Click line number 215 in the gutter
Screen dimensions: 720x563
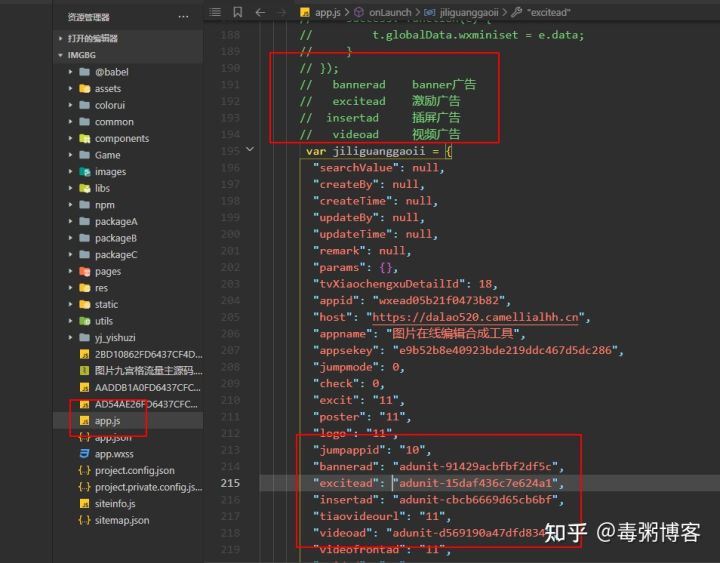pos(230,483)
